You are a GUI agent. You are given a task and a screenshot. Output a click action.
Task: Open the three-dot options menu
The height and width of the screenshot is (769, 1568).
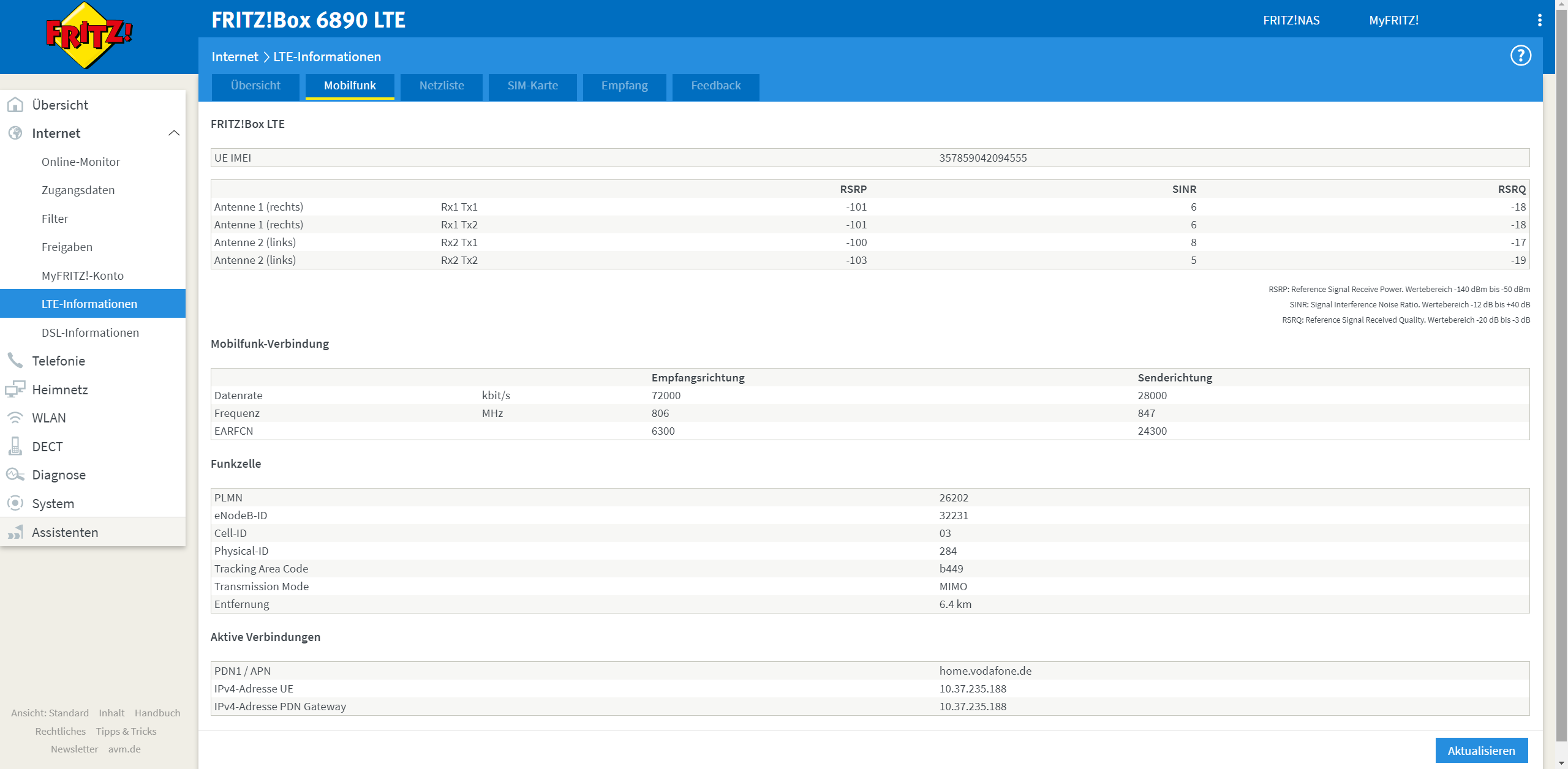point(1539,20)
